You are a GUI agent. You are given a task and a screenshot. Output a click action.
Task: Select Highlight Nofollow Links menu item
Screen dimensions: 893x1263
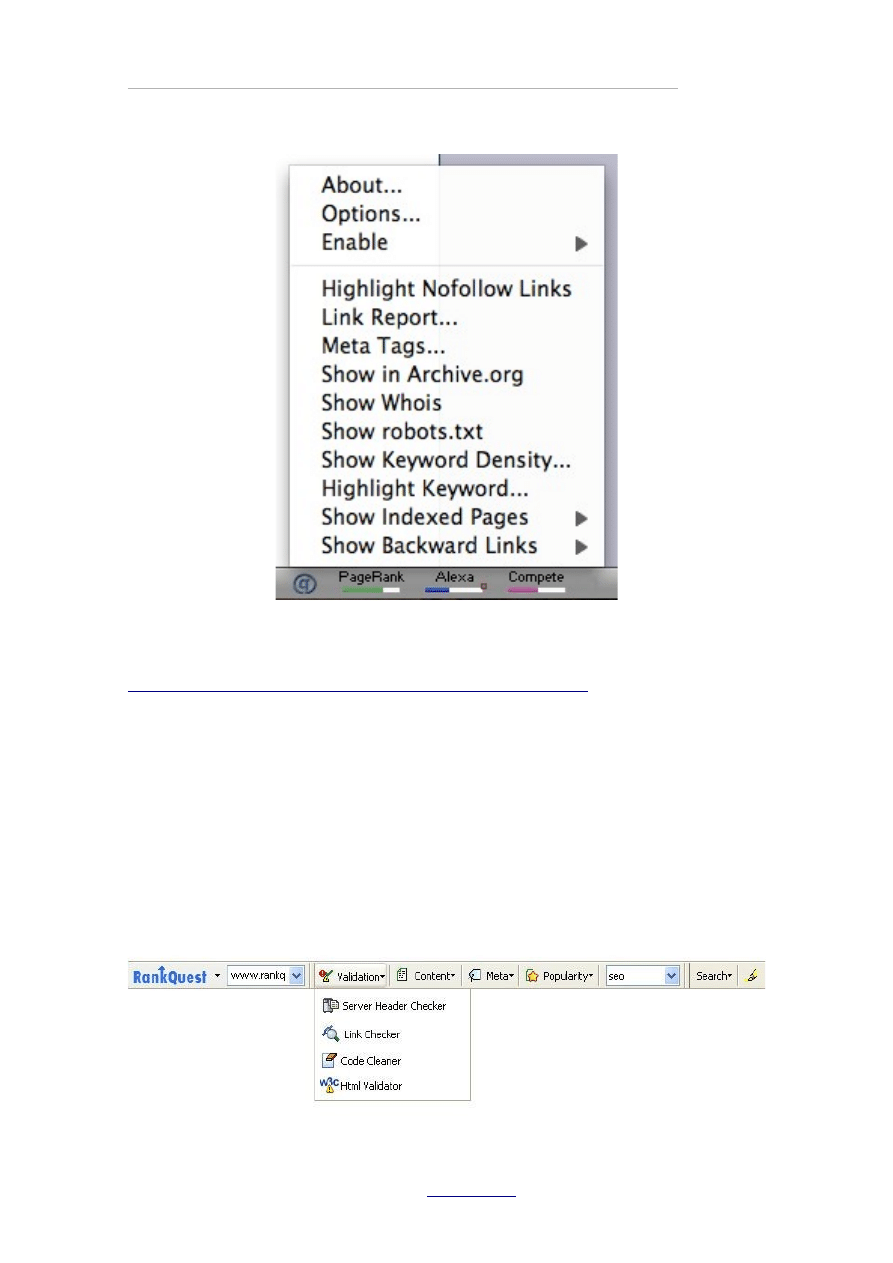click(x=446, y=289)
